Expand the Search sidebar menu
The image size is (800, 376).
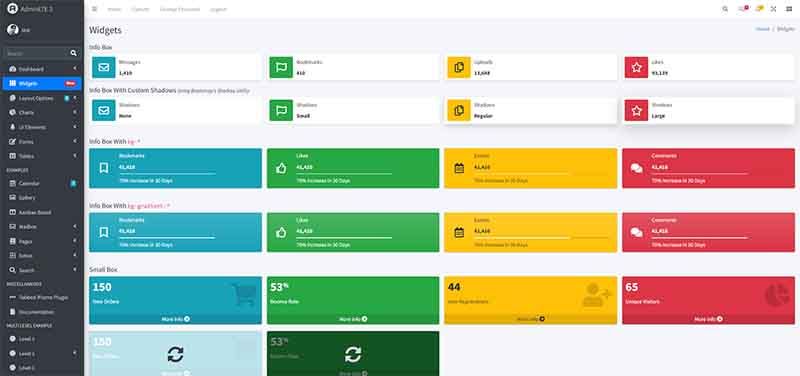(42, 270)
